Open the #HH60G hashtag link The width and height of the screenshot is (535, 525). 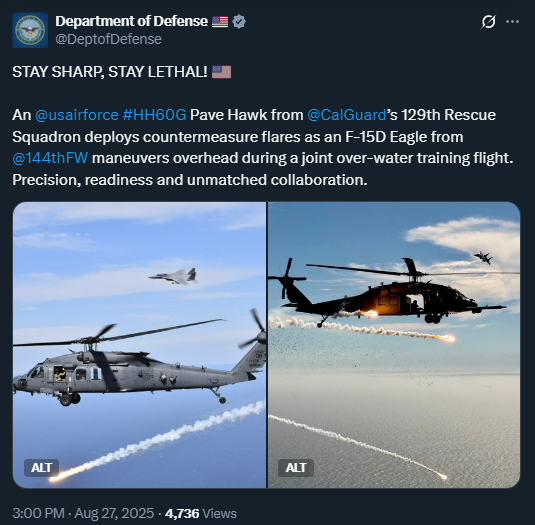coord(154,115)
